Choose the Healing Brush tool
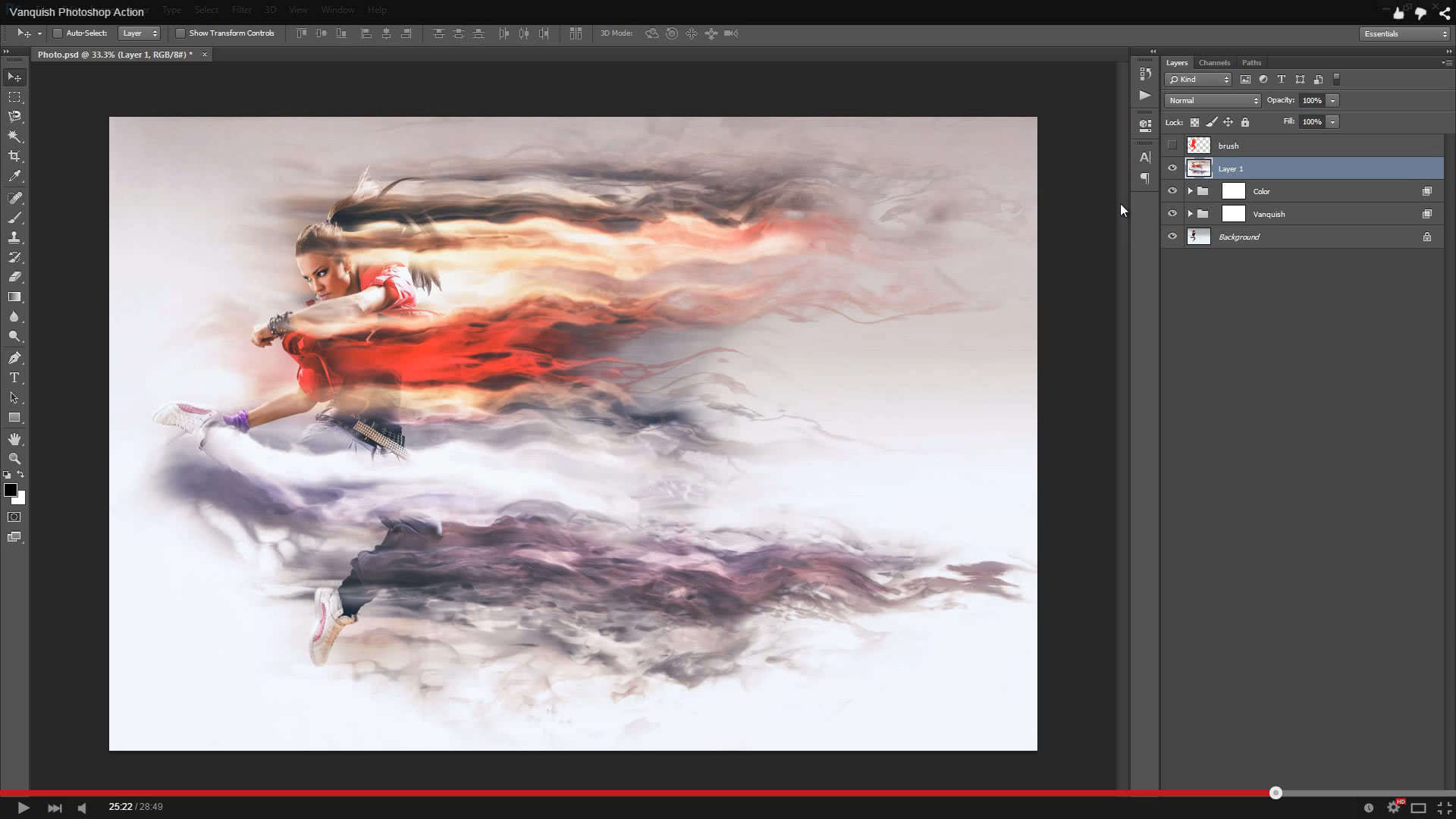This screenshot has width=1456, height=819. (14, 198)
